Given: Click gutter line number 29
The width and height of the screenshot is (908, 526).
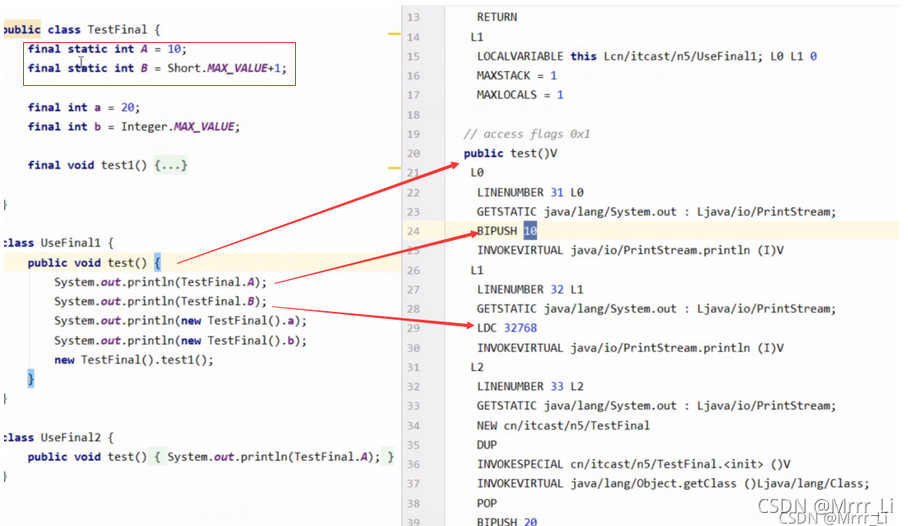Looking at the screenshot, I should point(413,328).
